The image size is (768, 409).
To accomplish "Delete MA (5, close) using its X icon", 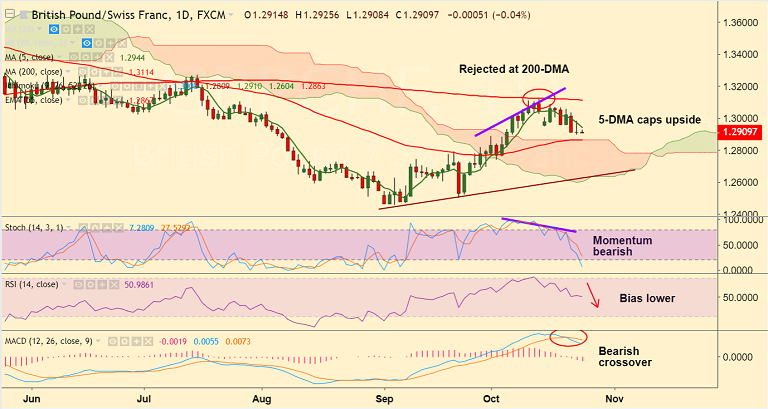I will point(109,57).
